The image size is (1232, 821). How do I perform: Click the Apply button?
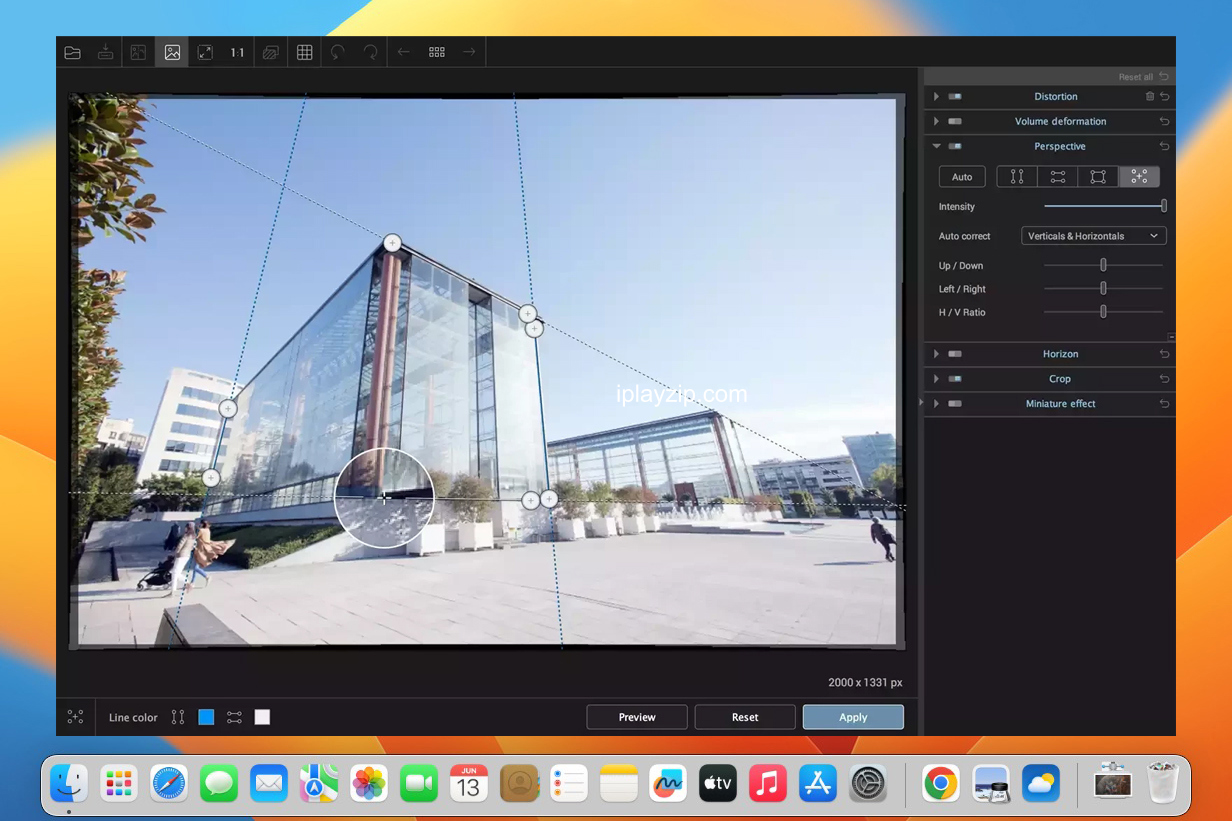[x=853, y=717]
